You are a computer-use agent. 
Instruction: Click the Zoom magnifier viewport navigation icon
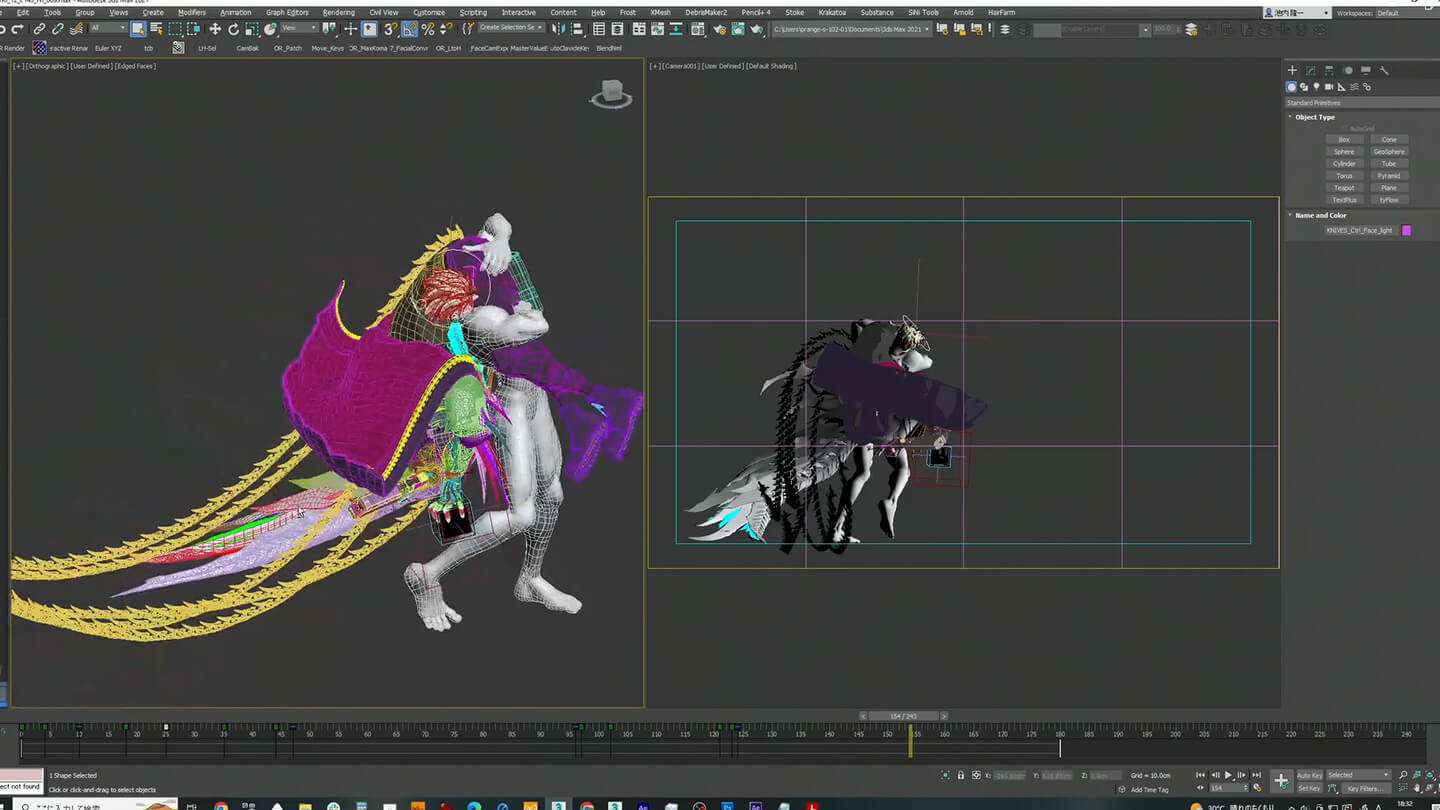pyautogui.click(x=1403, y=775)
